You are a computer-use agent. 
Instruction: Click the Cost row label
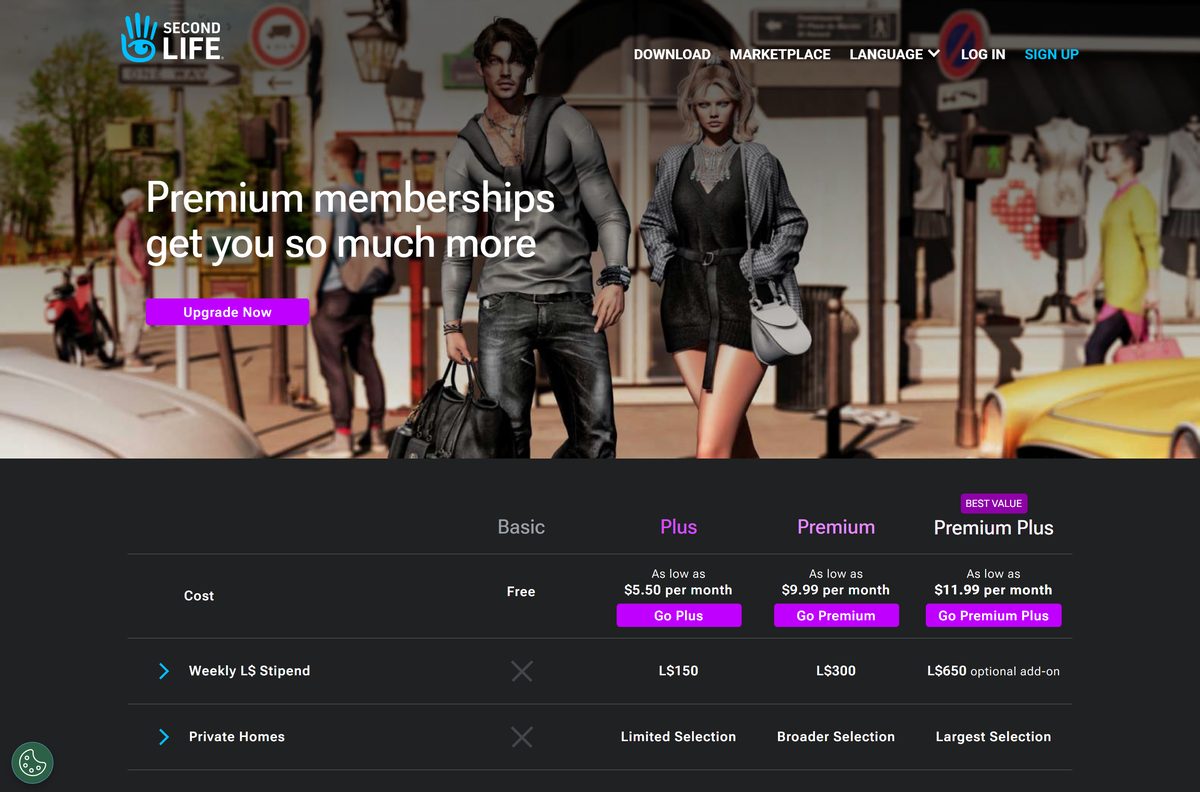point(199,596)
